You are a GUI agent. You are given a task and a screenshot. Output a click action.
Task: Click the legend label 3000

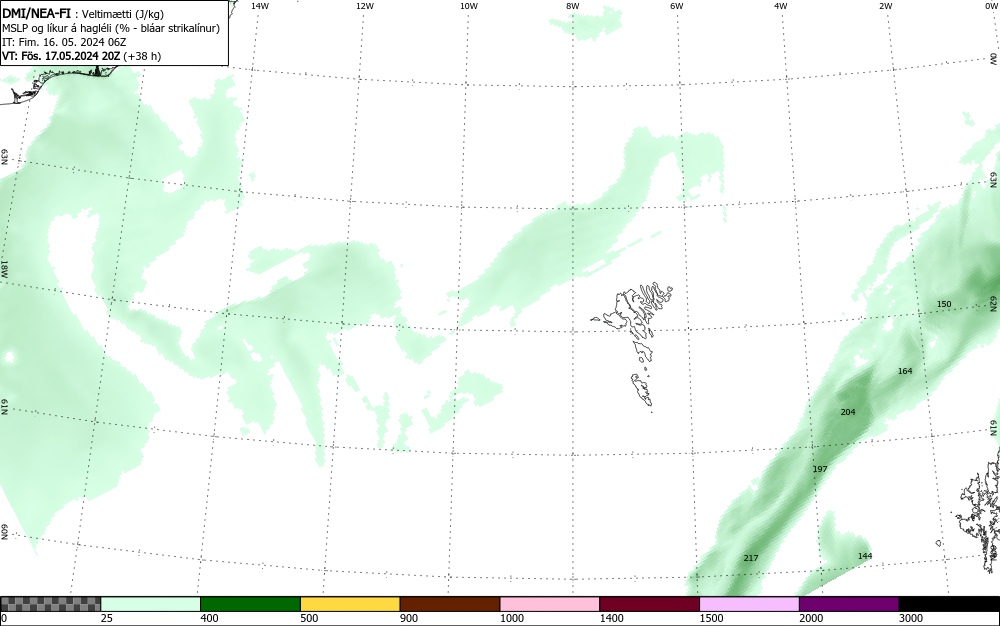911,618
